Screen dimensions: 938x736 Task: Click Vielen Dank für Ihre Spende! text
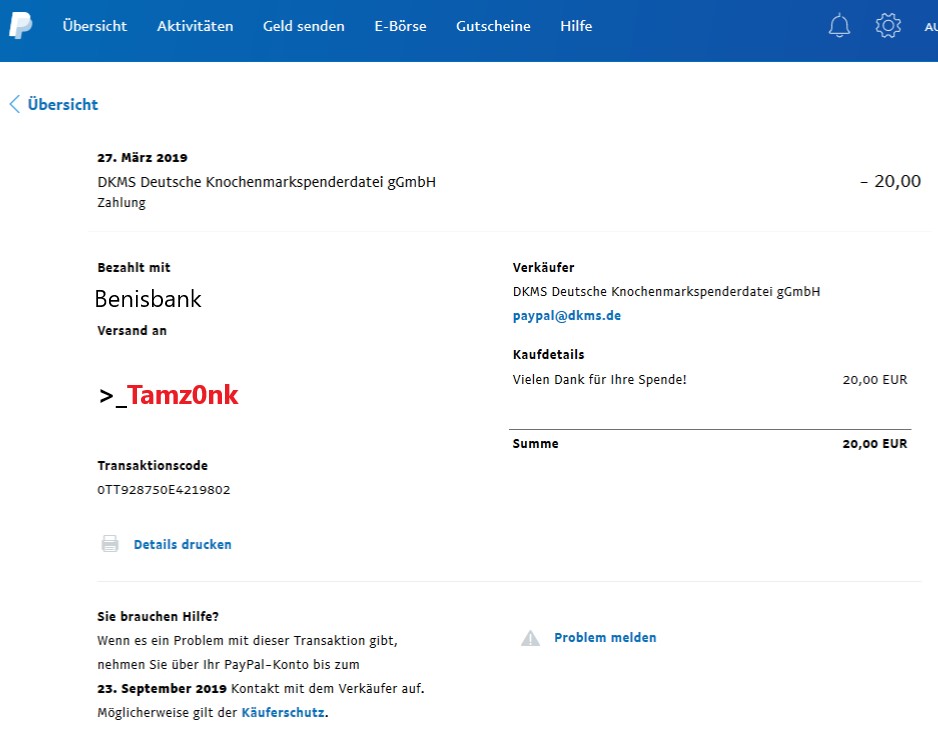point(599,379)
